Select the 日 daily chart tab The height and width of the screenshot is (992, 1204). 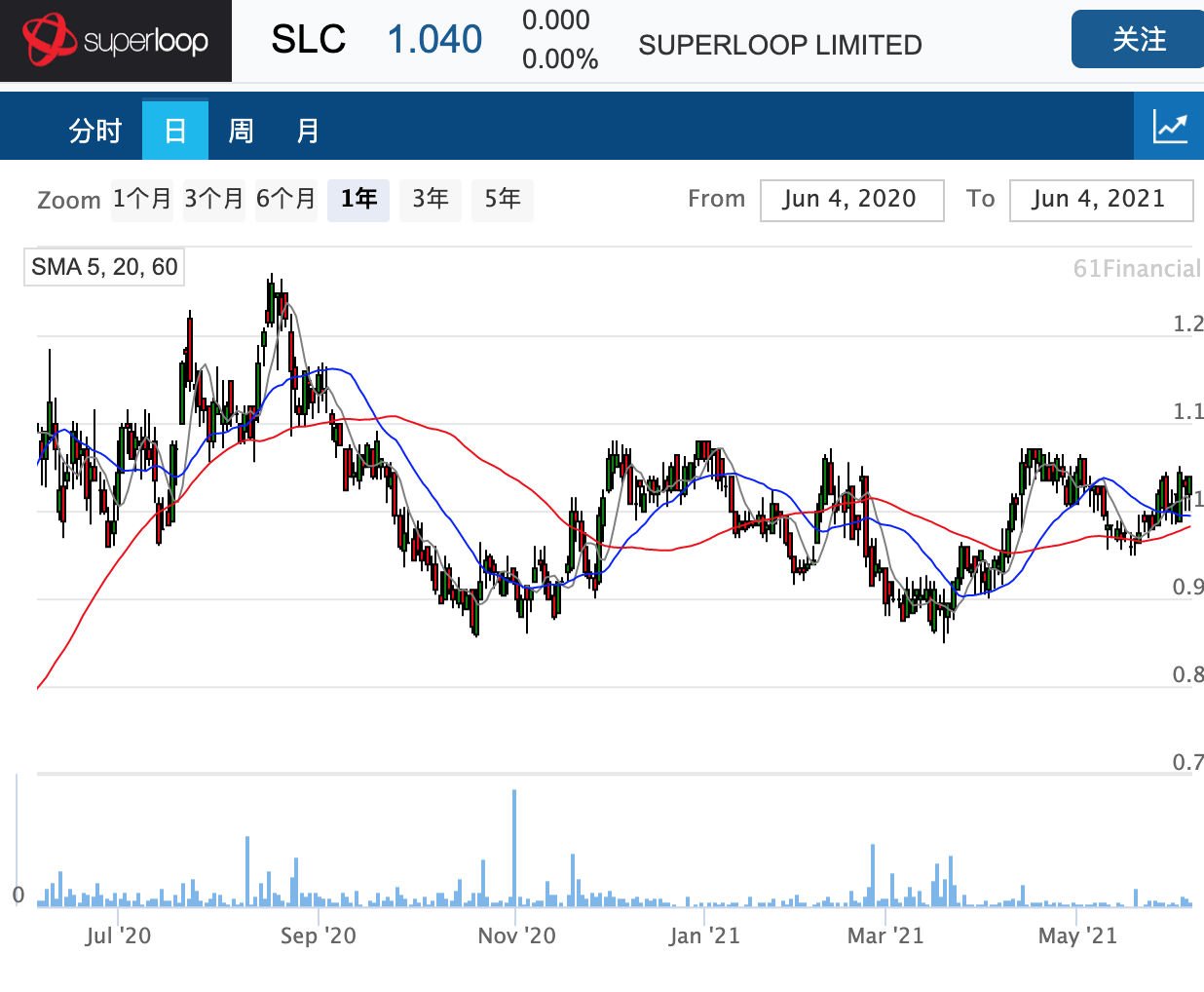tap(175, 131)
